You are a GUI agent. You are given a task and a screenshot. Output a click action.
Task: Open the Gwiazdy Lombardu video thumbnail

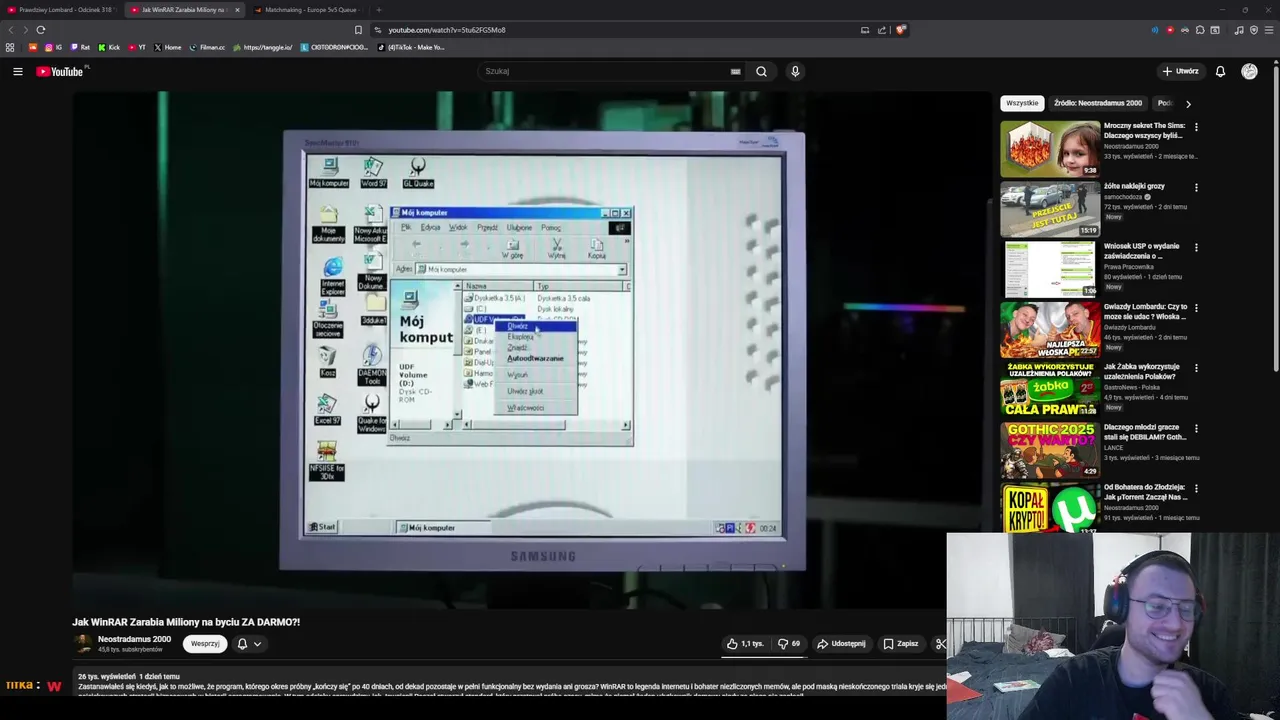click(x=1050, y=330)
